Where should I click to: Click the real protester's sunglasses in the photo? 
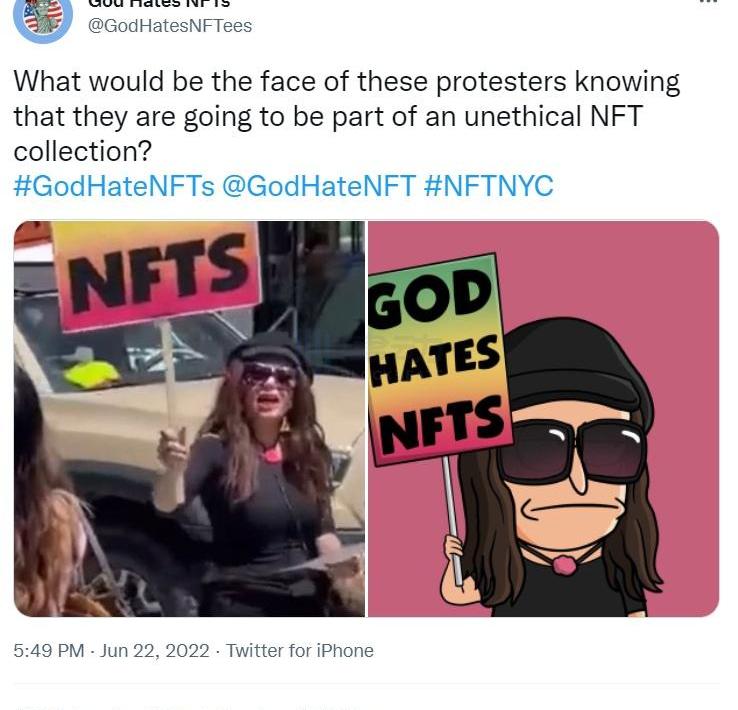point(268,374)
